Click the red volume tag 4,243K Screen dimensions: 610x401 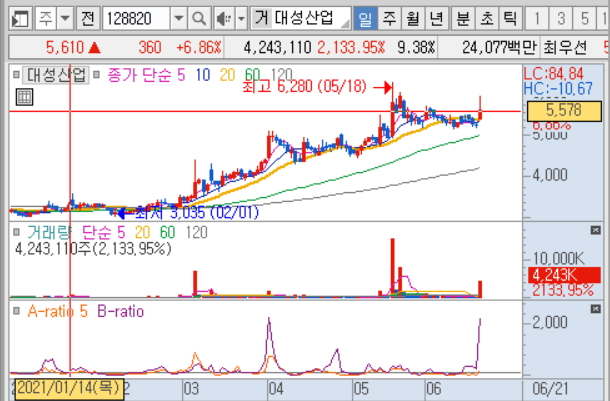pyautogui.click(x=564, y=275)
